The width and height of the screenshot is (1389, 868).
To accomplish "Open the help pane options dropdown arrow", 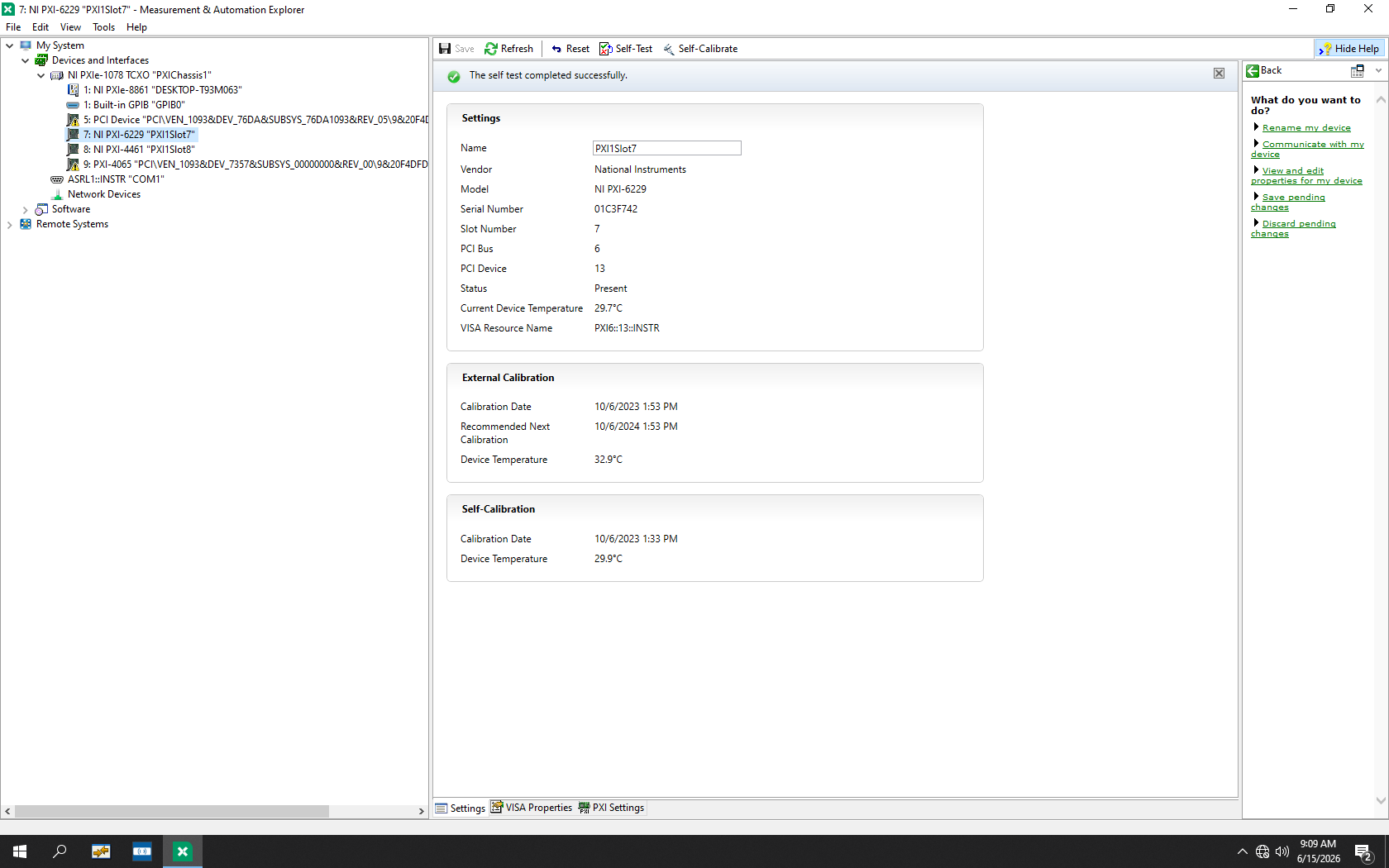I will point(1378,71).
